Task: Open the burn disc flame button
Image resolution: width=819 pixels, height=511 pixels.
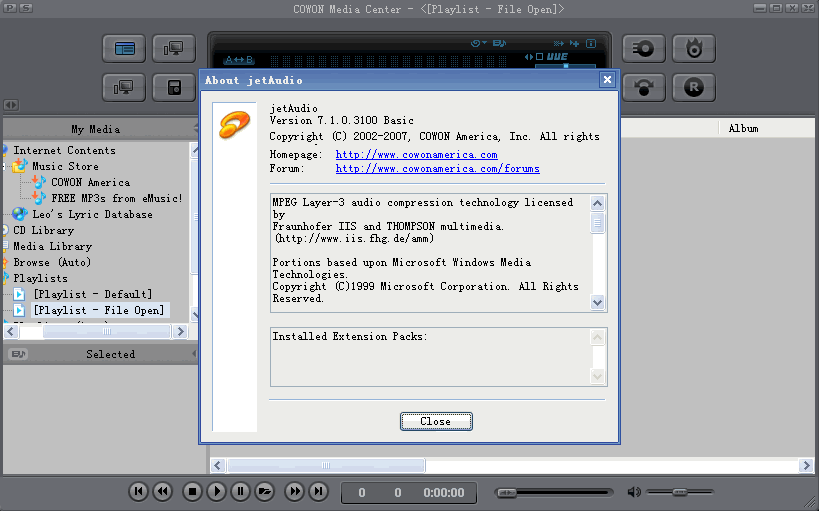Action: pos(694,49)
